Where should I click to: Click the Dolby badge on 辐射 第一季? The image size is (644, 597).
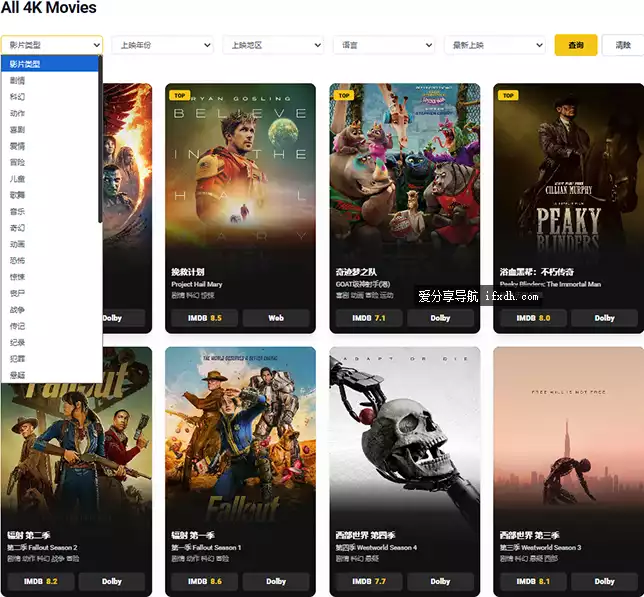click(276, 581)
